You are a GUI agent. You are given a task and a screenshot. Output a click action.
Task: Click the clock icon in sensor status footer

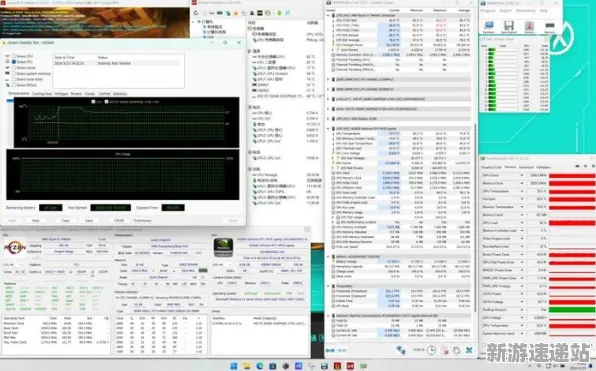tap(431, 350)
